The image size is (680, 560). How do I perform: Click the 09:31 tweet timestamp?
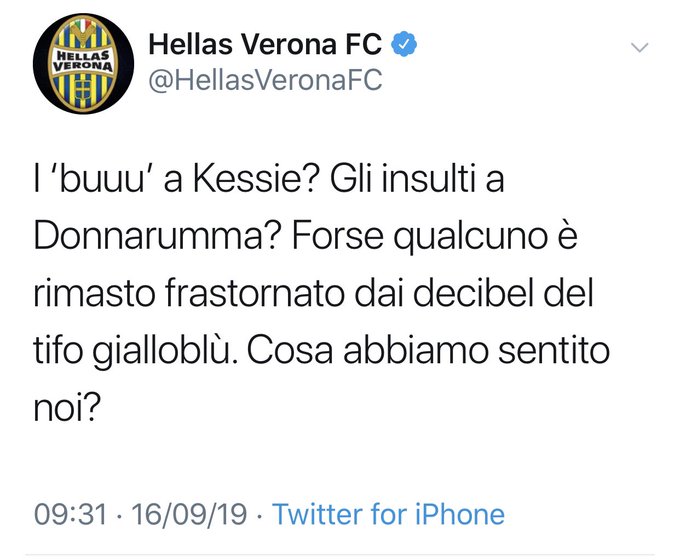click(70, 515)
